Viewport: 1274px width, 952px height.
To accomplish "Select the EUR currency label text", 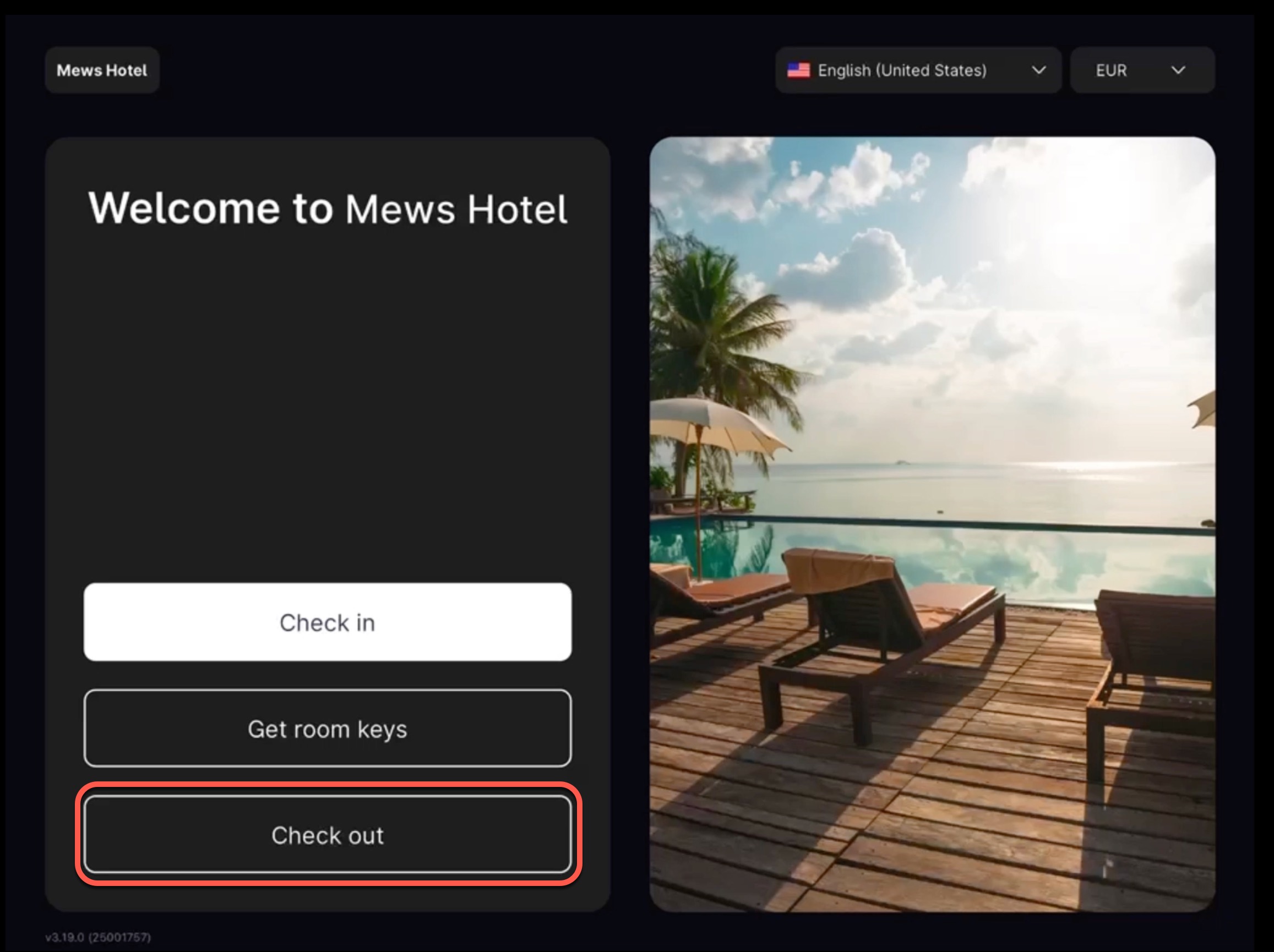I will (1111, 70).
